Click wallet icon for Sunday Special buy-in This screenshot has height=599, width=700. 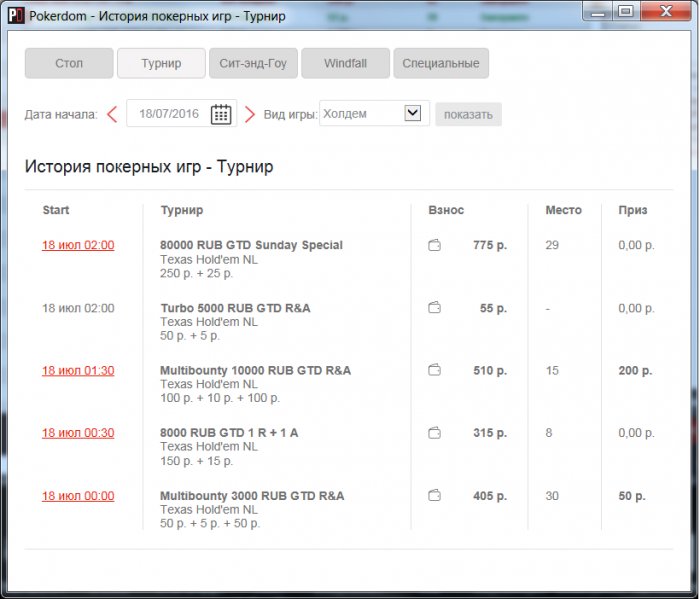pyautogui.click(x=434, y=246)
